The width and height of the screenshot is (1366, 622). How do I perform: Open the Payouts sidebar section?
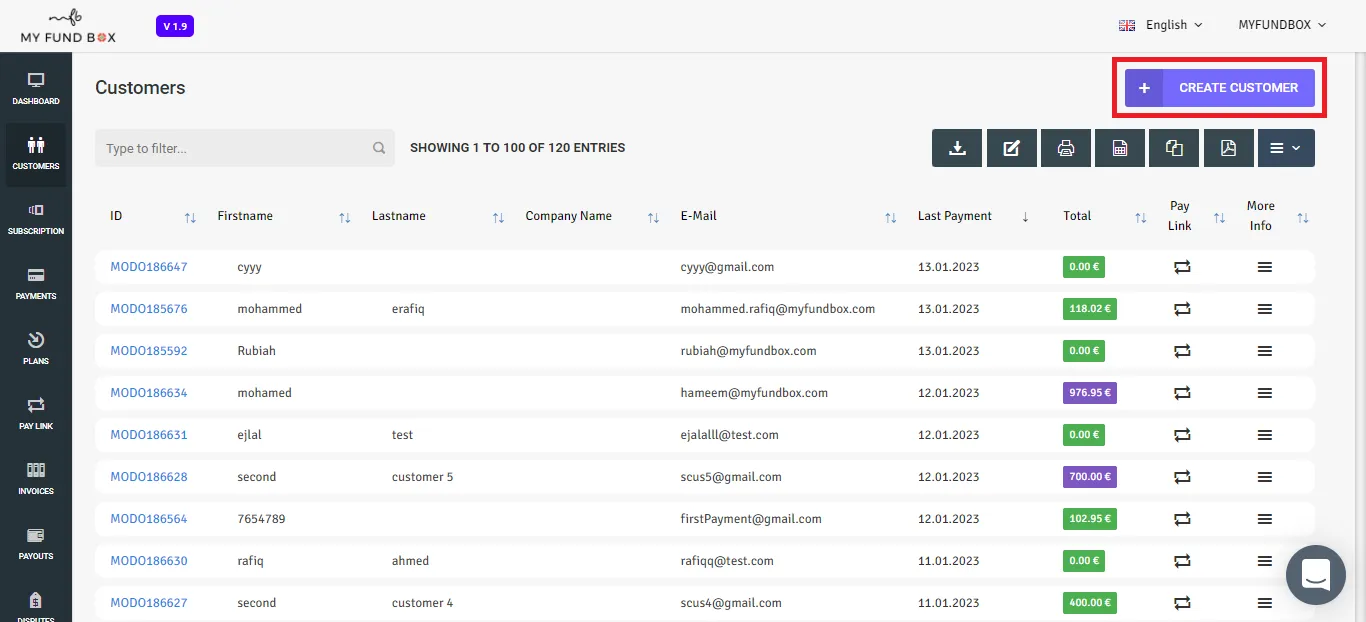point(36,544)
